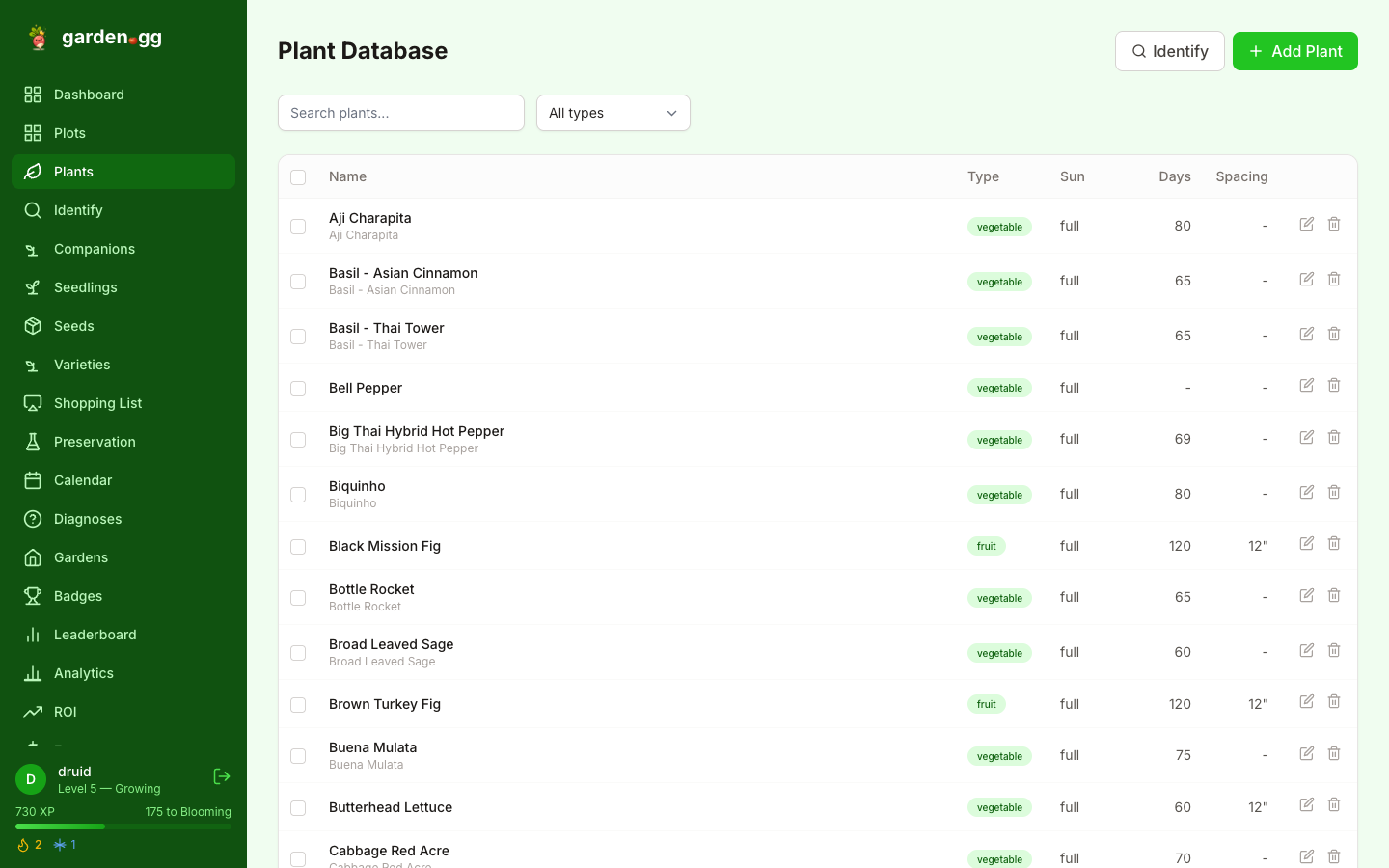
Task: Edit the Butterhead Lettuce entry
Action: 1307,804
